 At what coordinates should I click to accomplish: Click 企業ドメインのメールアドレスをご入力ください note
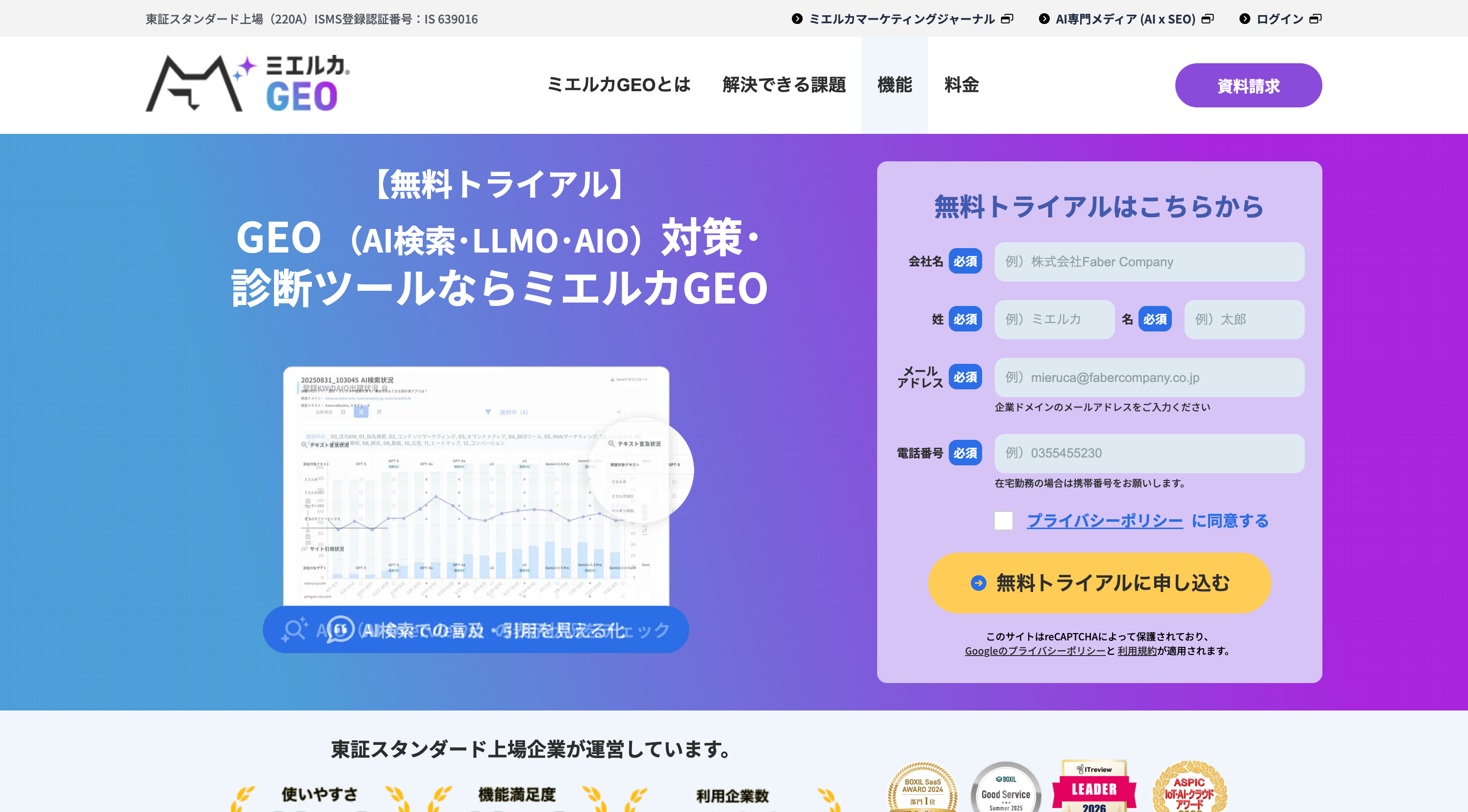tap(1102, 407)
